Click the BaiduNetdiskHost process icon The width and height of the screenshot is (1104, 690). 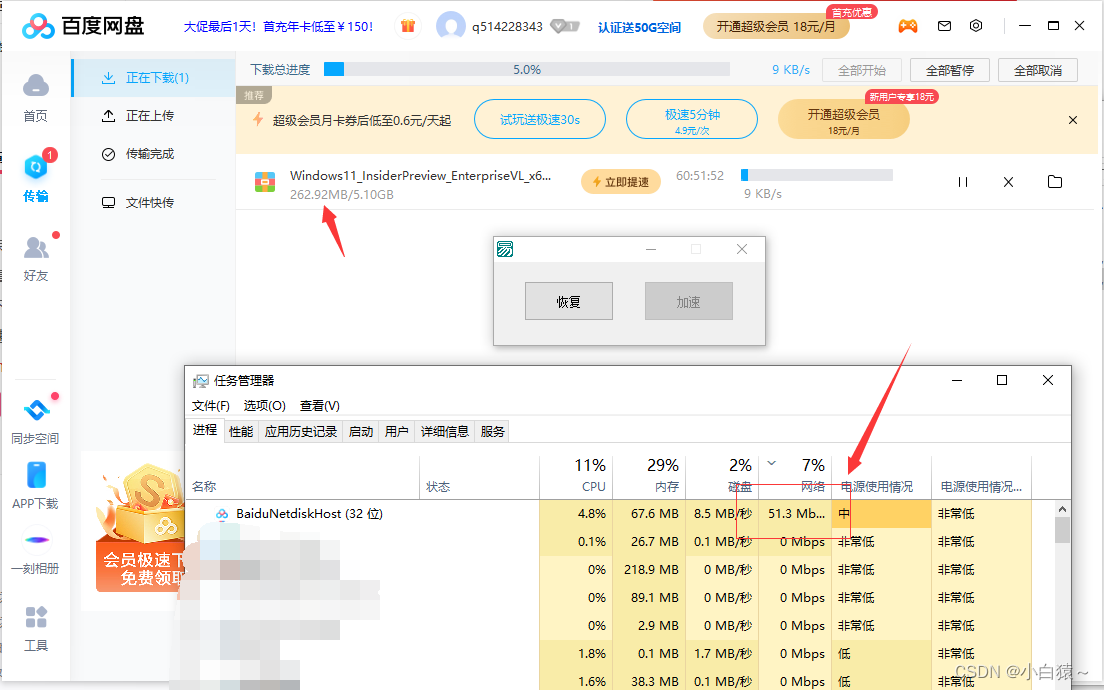[222, 514]
